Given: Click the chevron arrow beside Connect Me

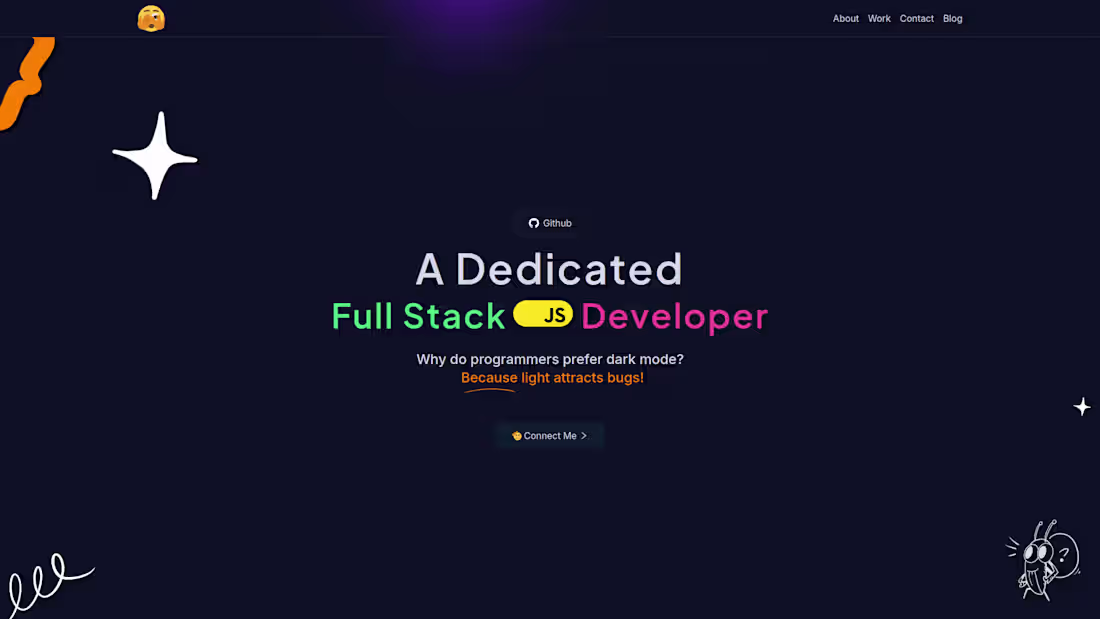Looking at the screenshot, I should 584,436.
